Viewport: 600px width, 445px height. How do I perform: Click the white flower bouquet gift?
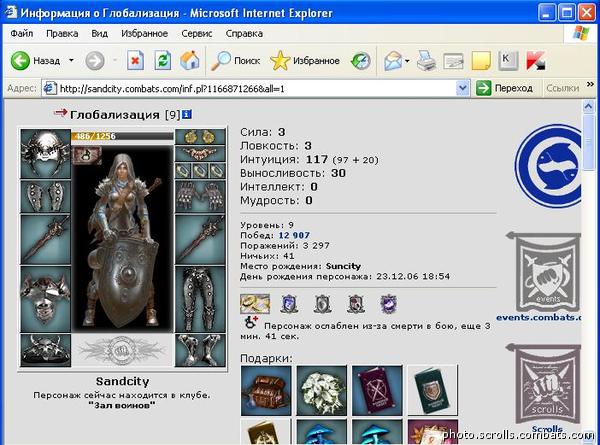321,390
